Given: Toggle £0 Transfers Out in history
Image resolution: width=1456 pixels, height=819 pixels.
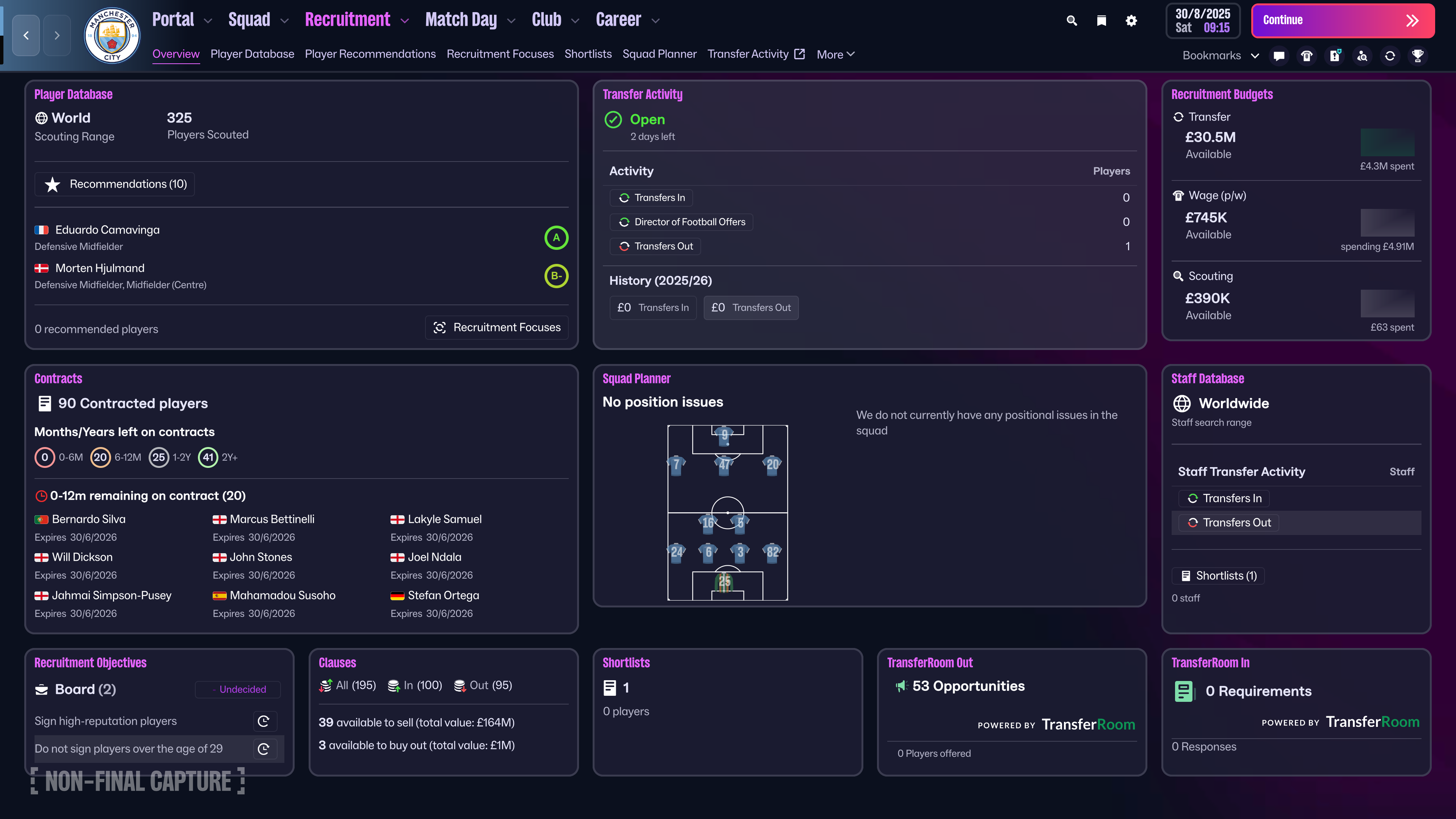Looking at the screenshot, I should pyautogui.click(x=751, y=308).
